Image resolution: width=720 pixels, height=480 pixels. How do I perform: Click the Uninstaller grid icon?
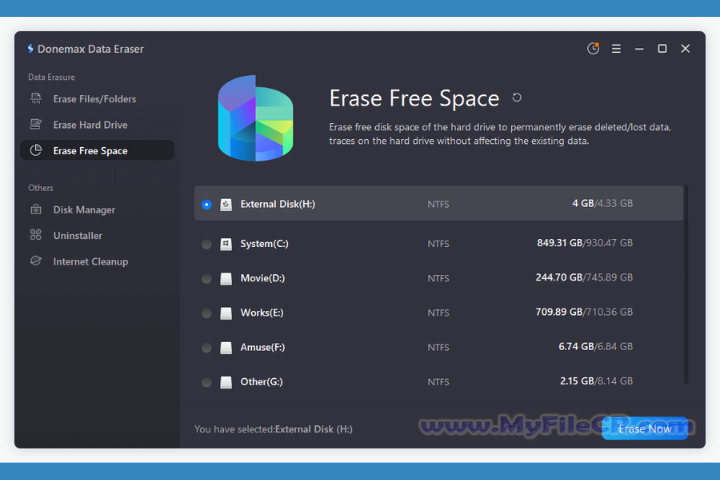[36, 235]
